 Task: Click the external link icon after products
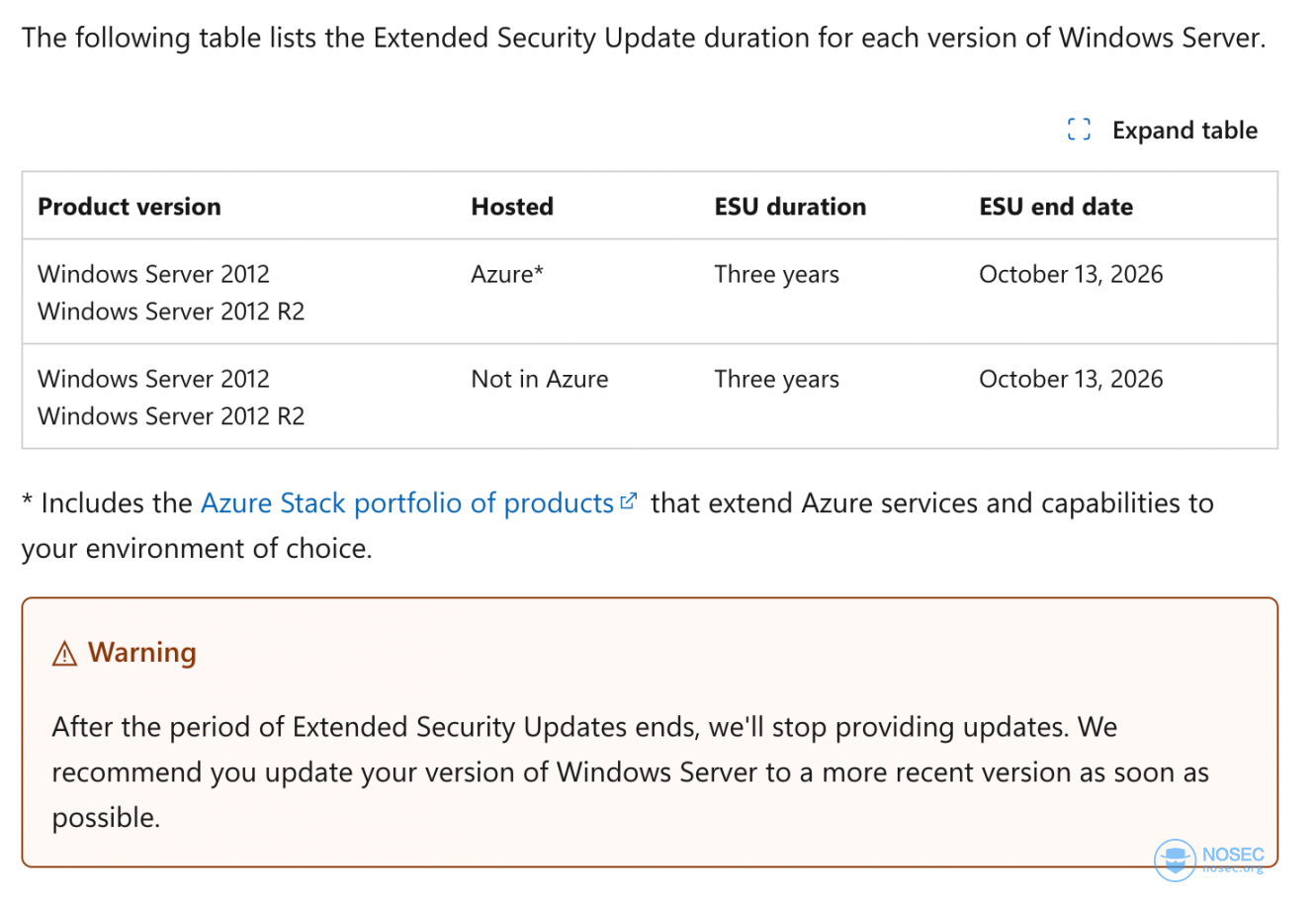pos(628,501)
